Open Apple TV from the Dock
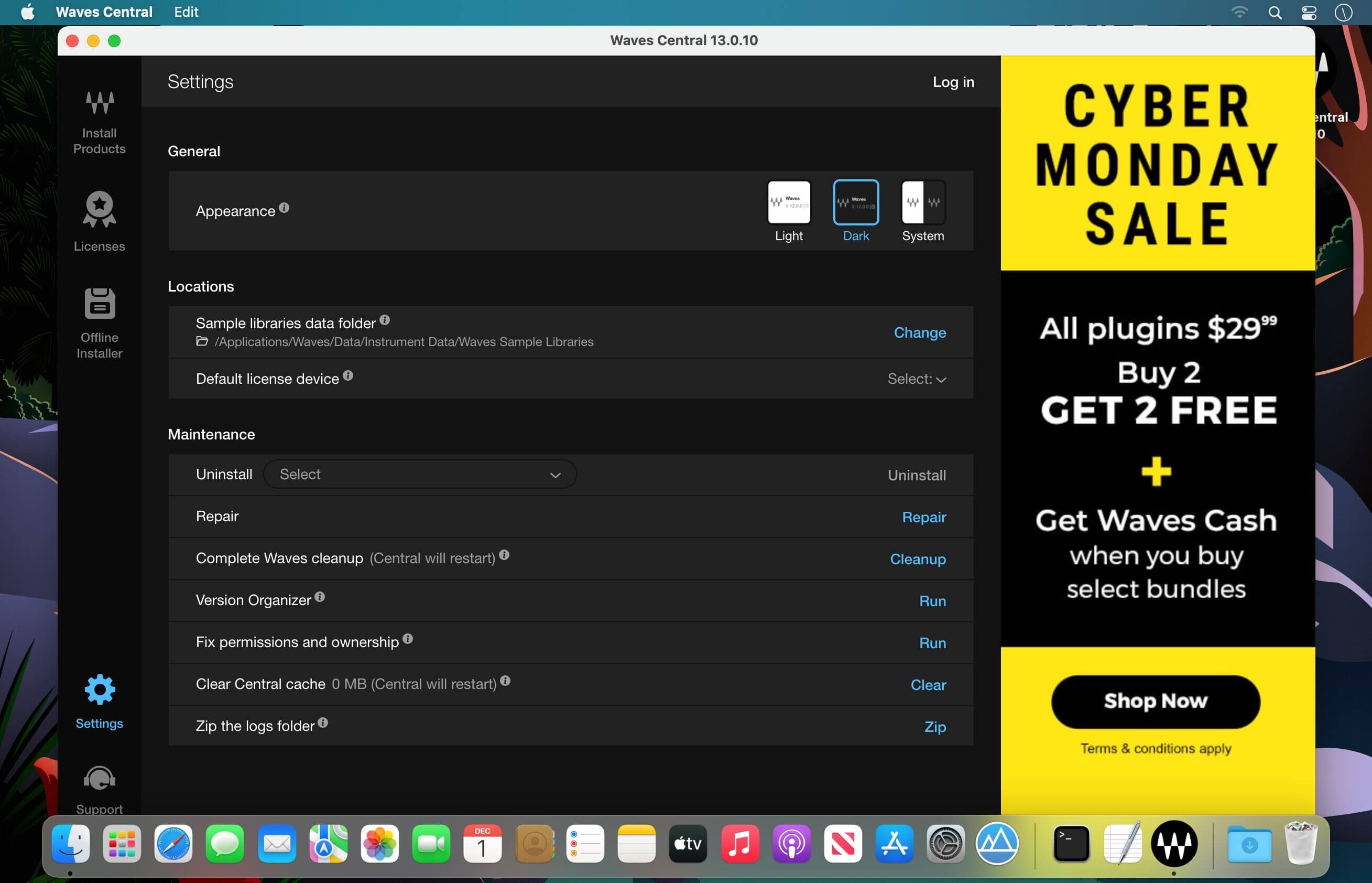The image size is (1372, 883). point(688,844)
